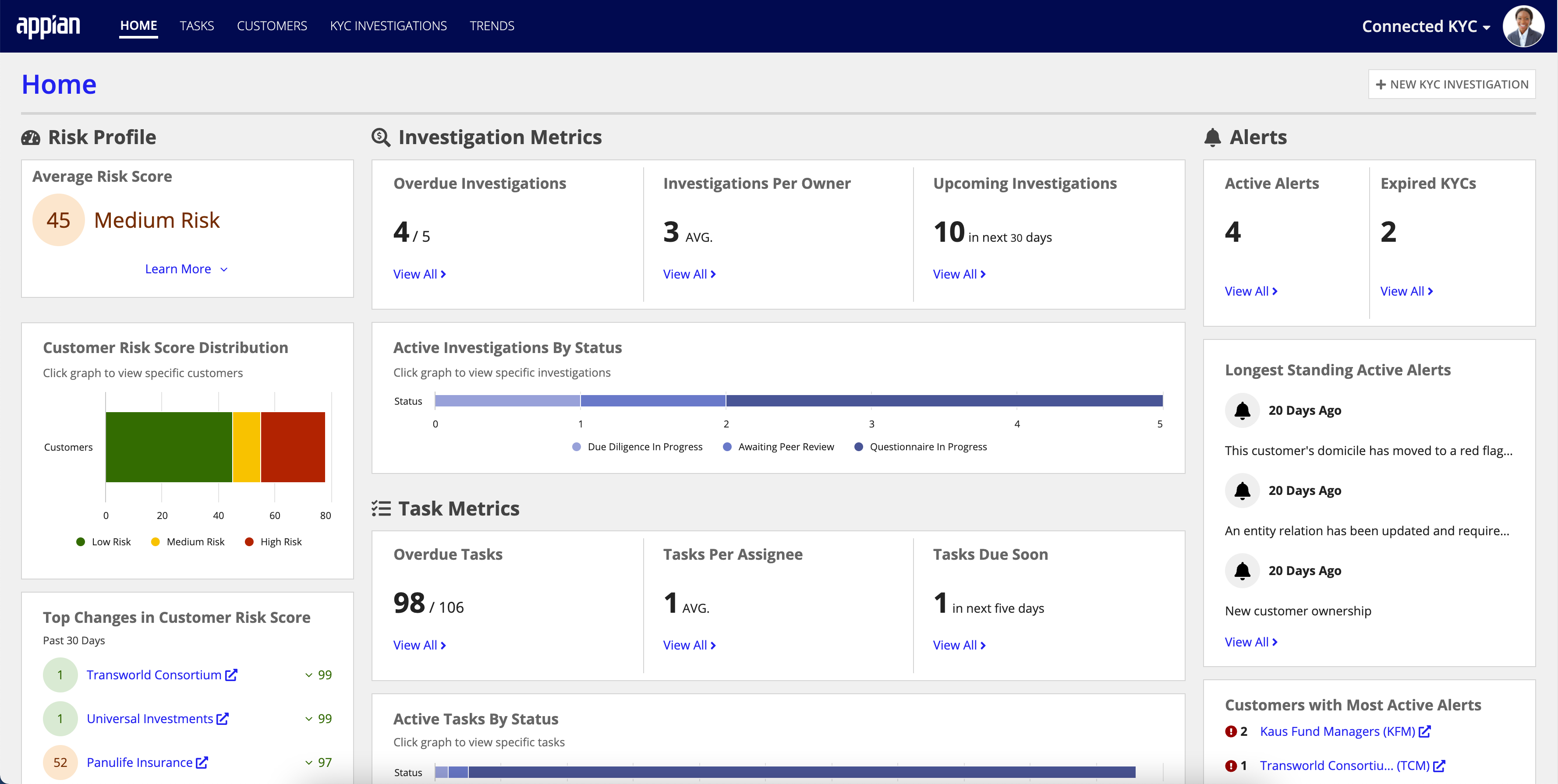1558x784 pixels.
Task: View all Tasks Per Assignee
Action: click(x=690, y=646)
